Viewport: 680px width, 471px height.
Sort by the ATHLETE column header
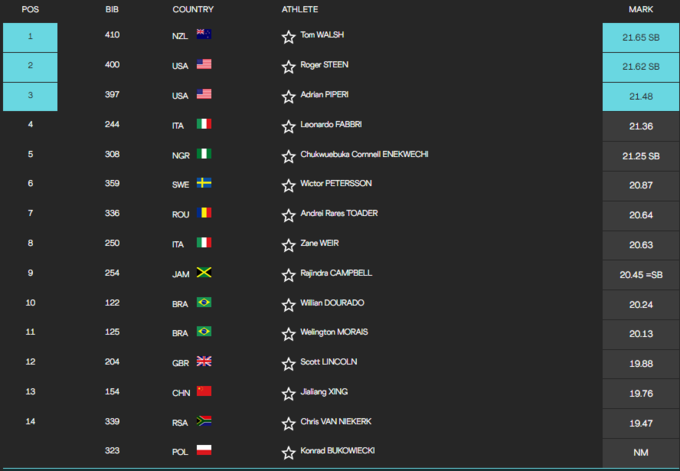(300, 9)
